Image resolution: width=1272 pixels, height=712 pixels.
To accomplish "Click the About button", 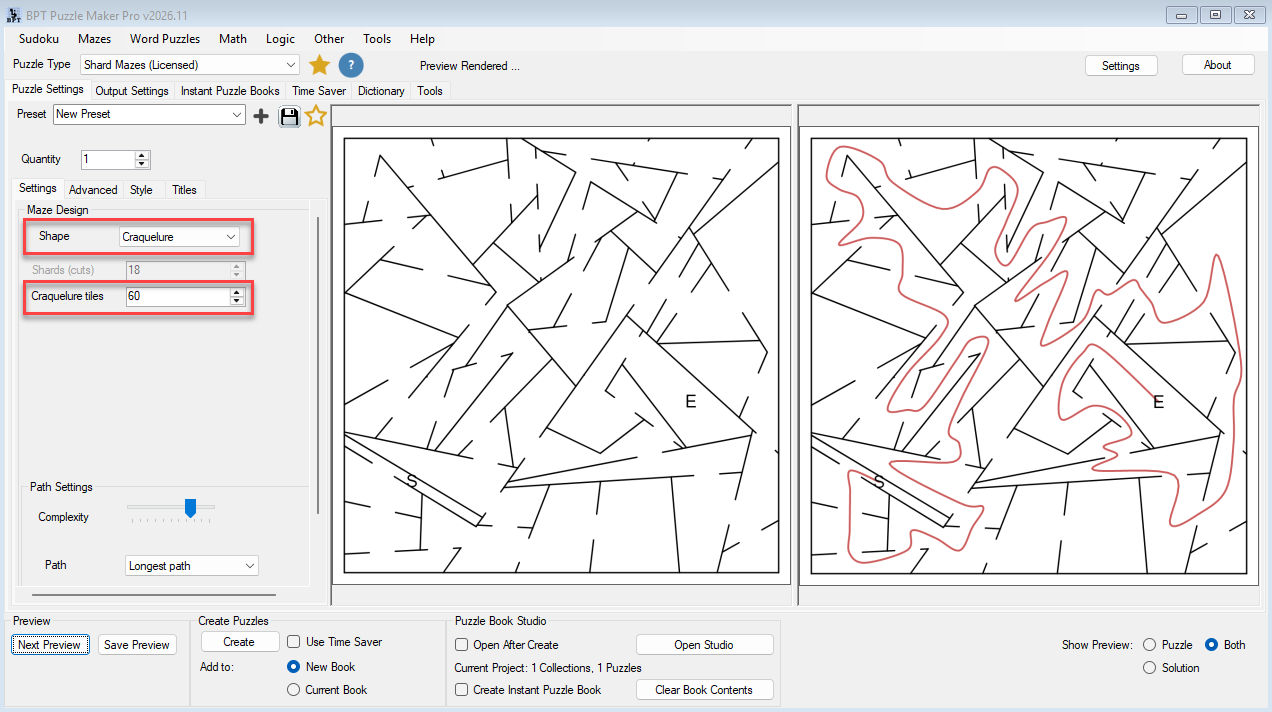I will coord(1217,65).
